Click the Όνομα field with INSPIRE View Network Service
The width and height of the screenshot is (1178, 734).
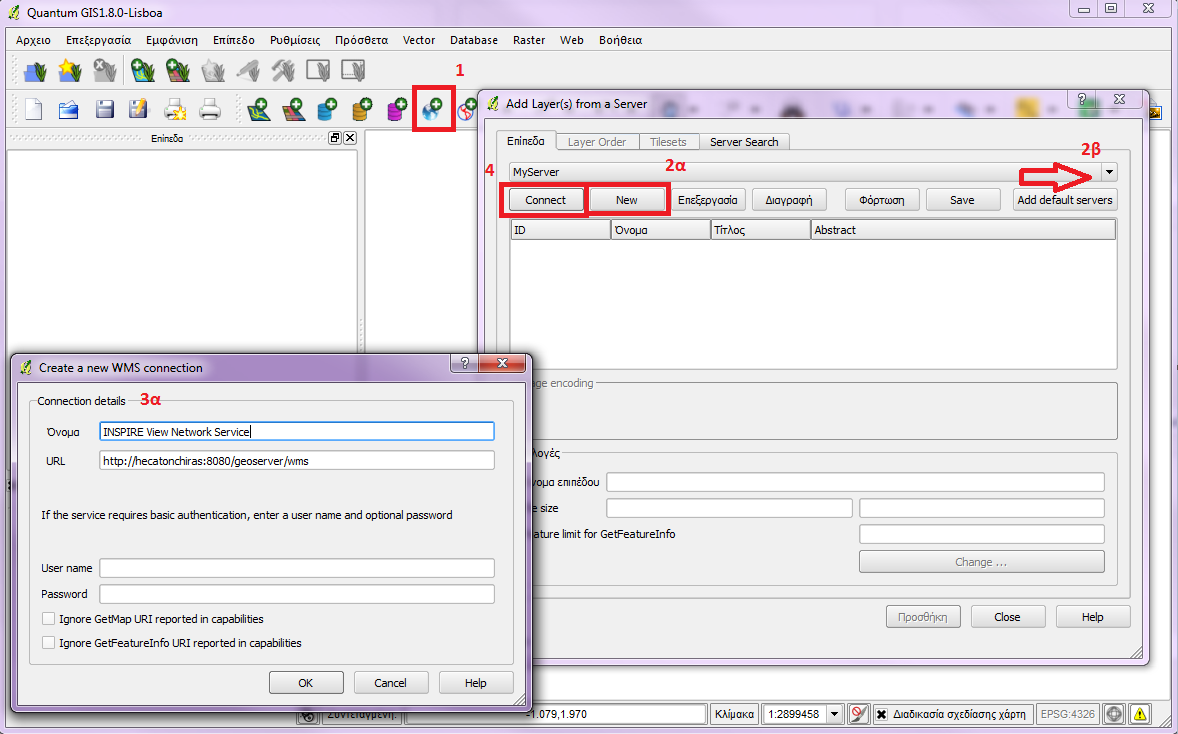click(x=297, y=431)
